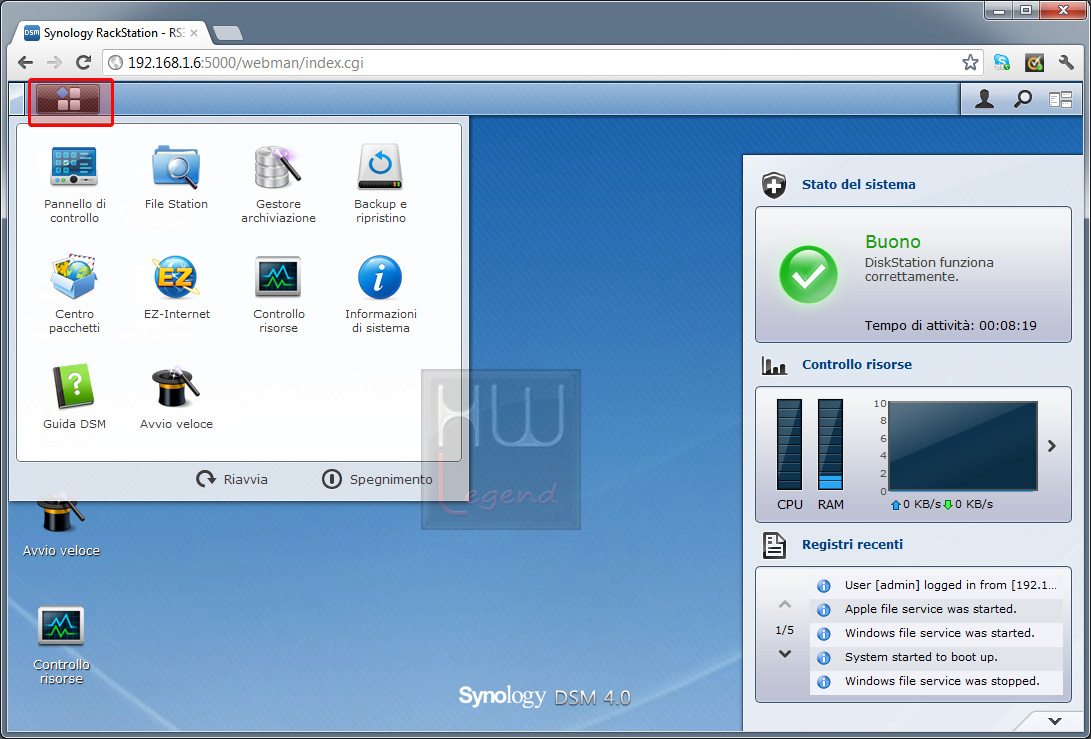Launch EZ-Internet wizard

click(x=177, y=287)
